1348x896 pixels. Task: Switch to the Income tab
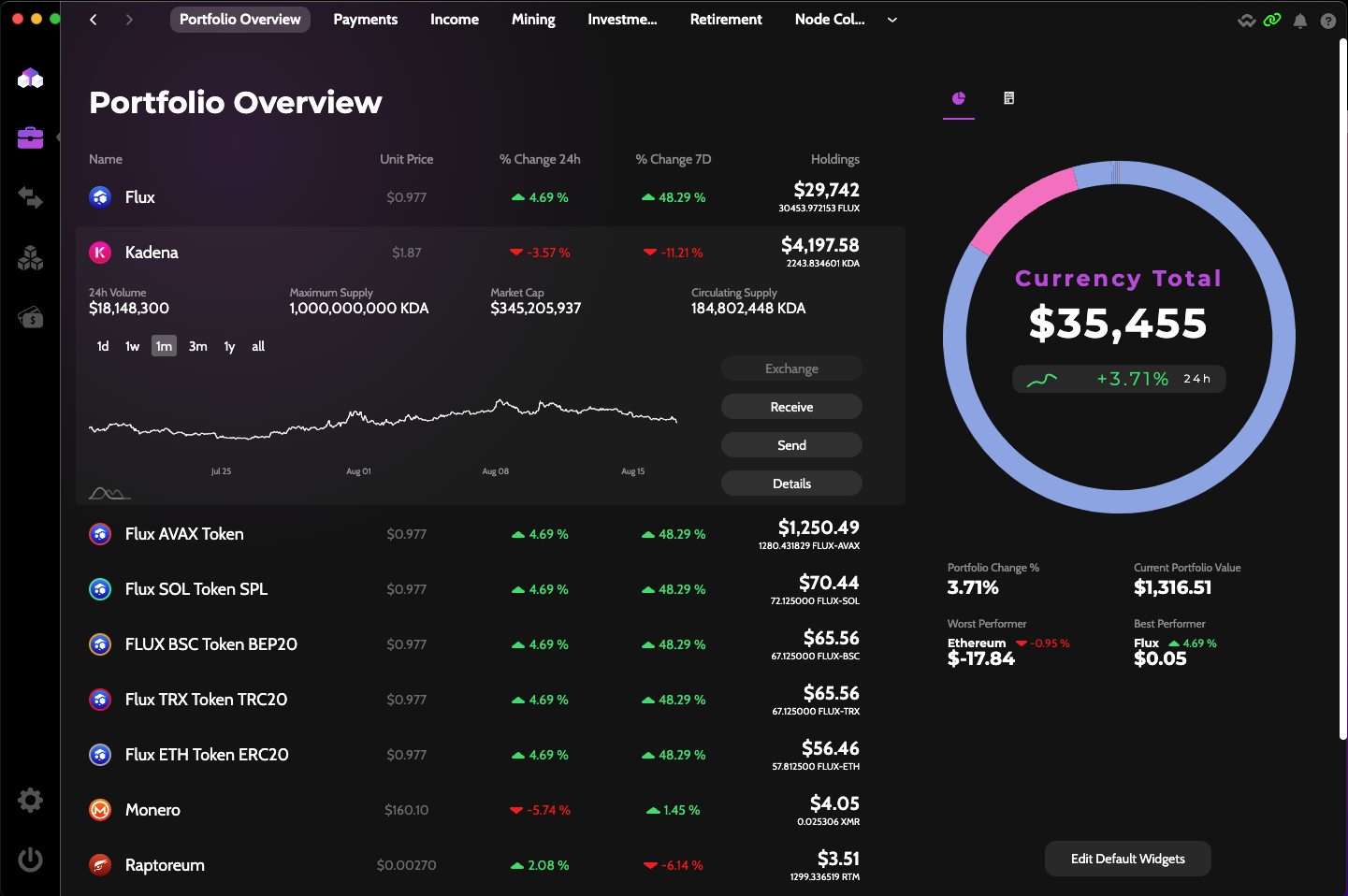(455, 20)
